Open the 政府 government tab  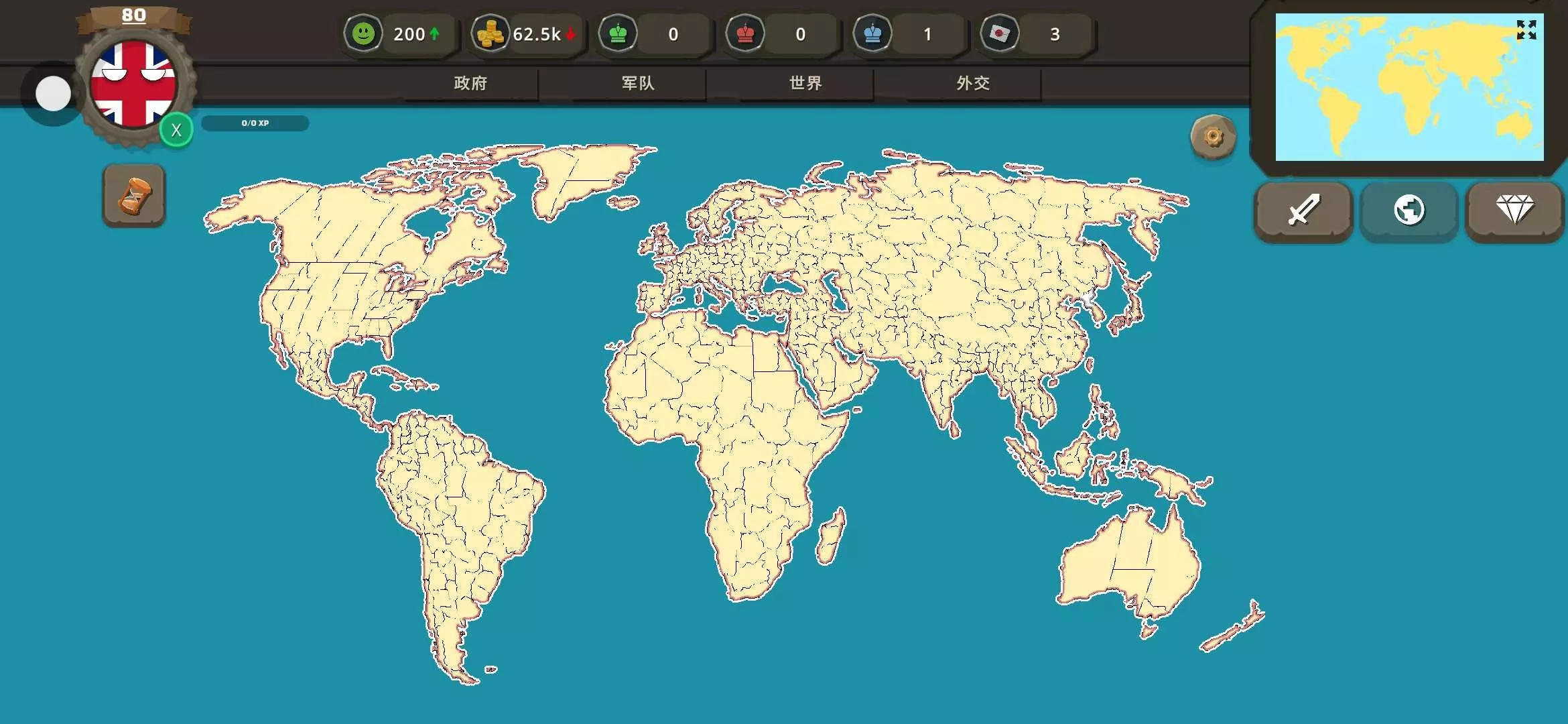[x=470, y=83]
